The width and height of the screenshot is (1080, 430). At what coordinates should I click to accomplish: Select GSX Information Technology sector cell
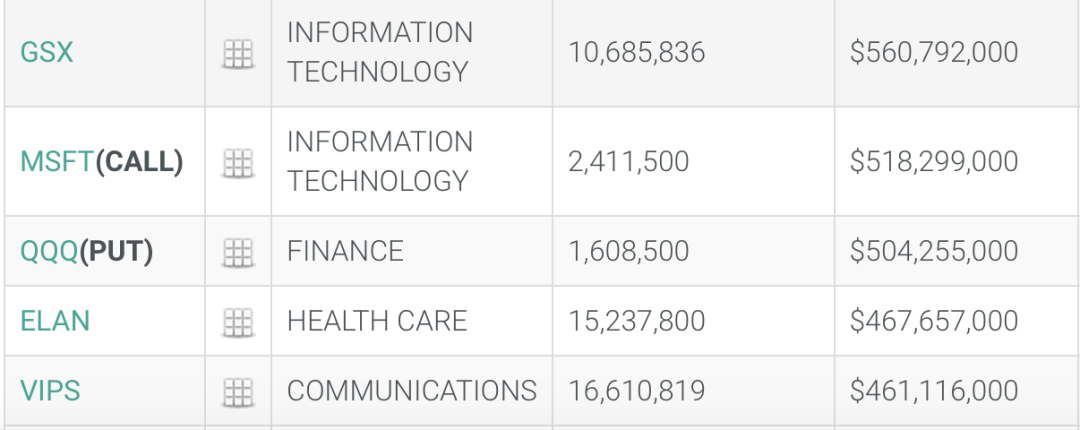pyautogui.click(x=379, y=52)
